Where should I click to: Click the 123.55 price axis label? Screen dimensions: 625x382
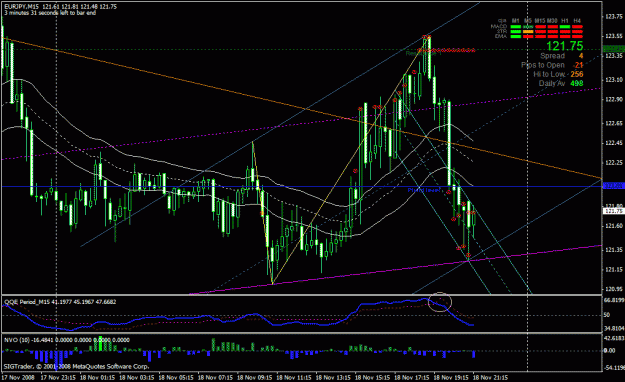614,36
